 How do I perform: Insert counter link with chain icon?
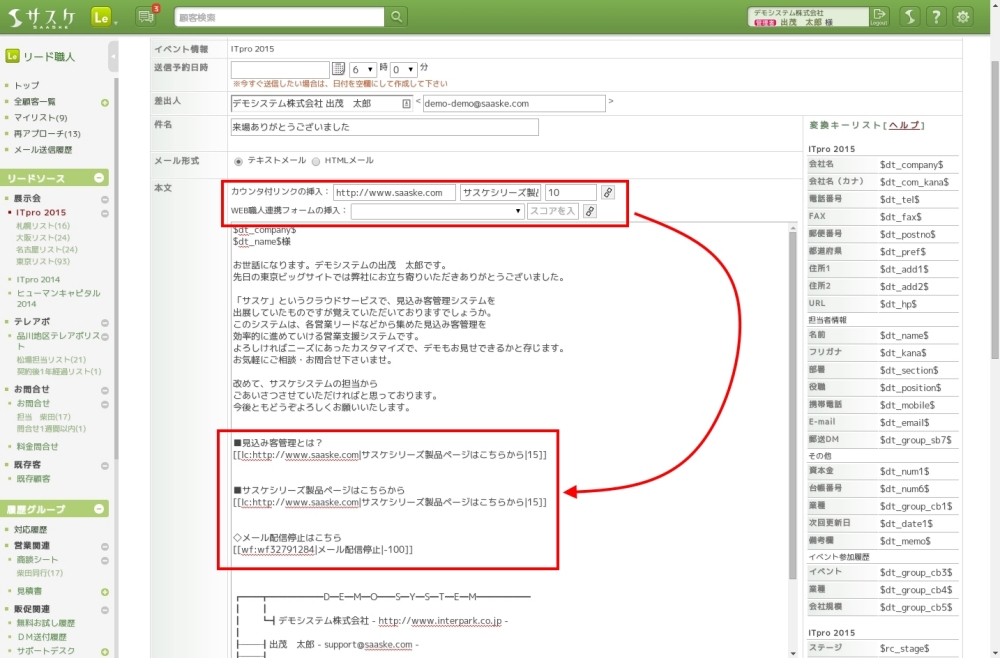(607, 192)
